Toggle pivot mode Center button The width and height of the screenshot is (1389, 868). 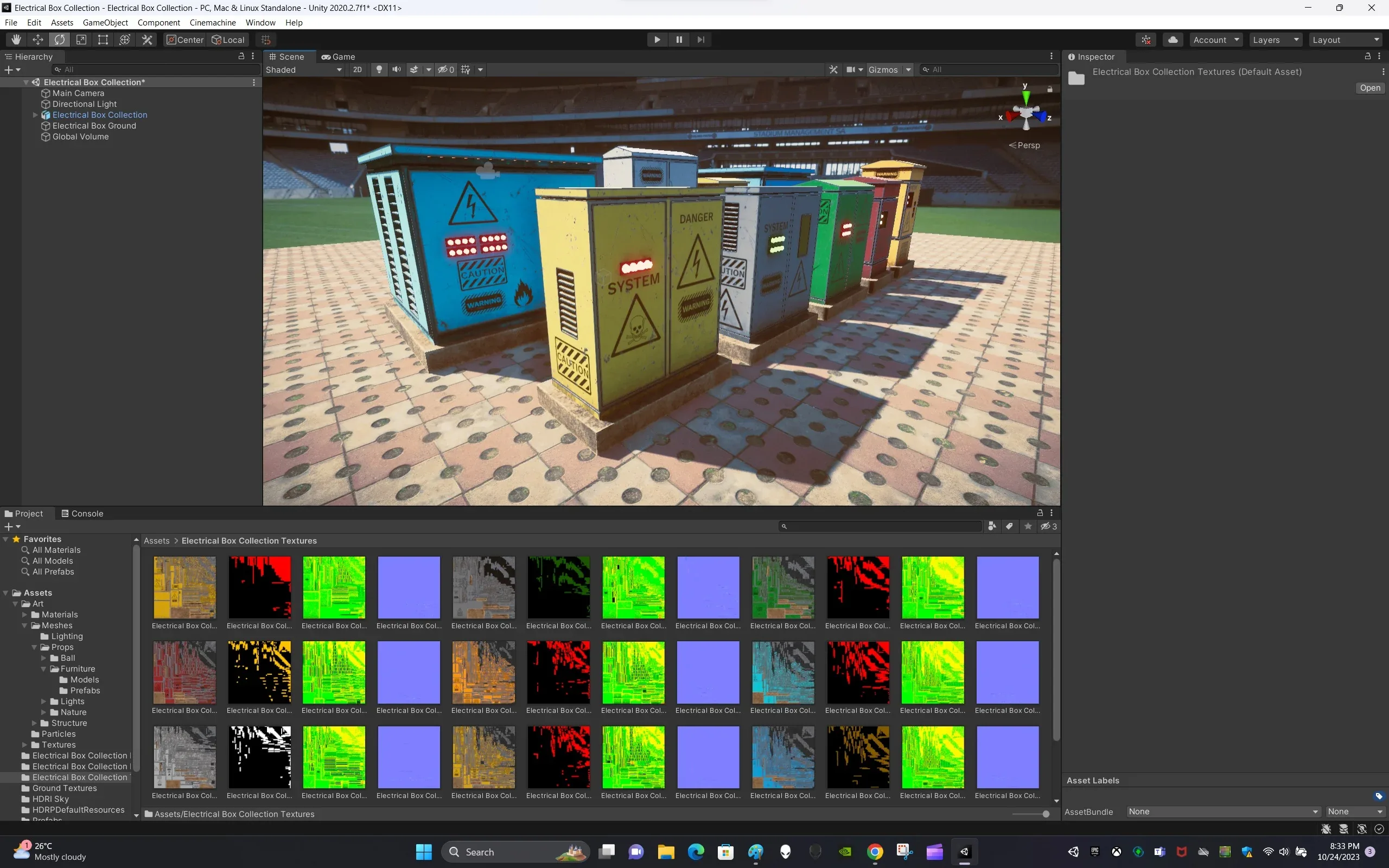[x=185, y=40]
